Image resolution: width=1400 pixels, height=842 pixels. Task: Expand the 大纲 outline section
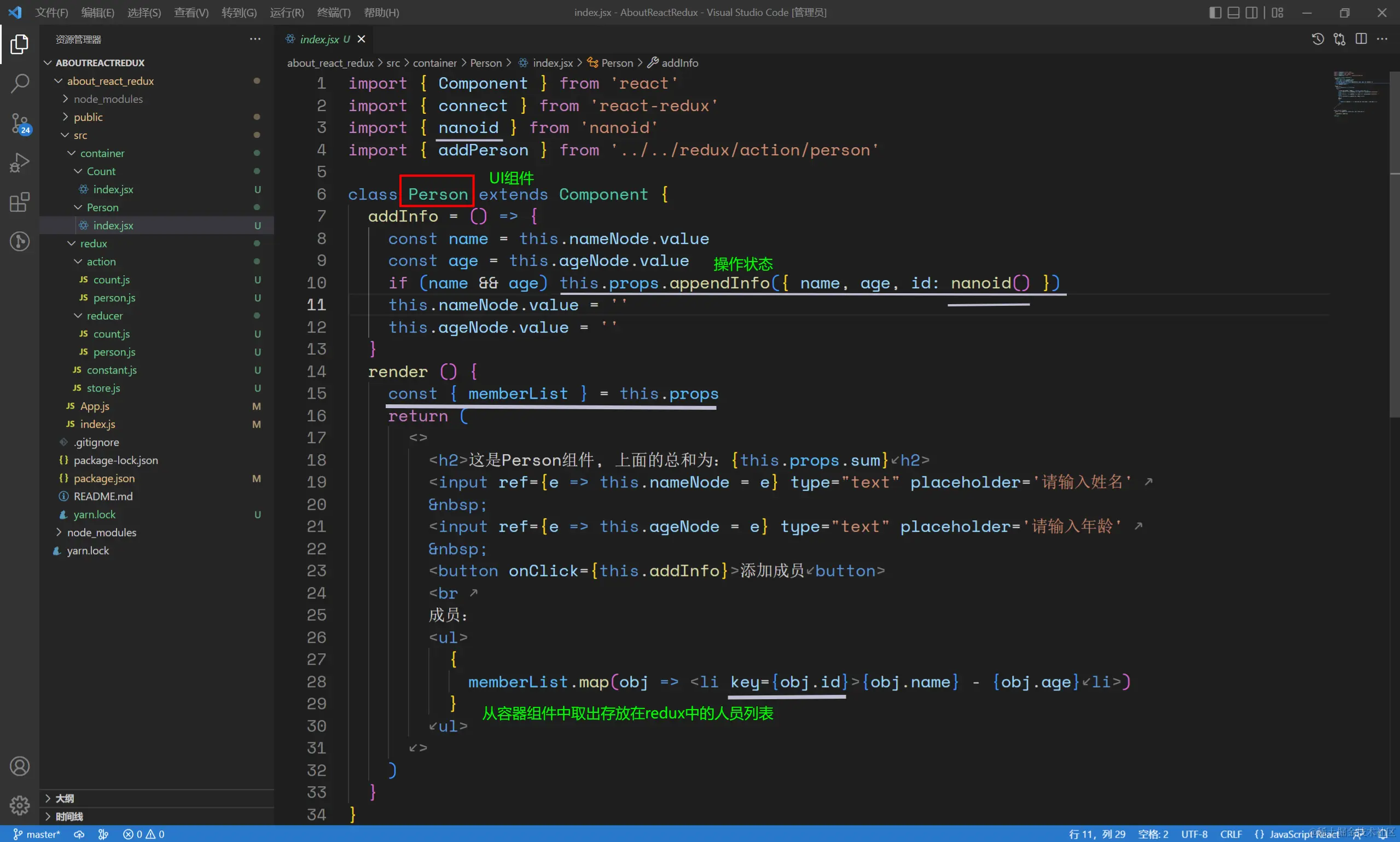[64, 798]
